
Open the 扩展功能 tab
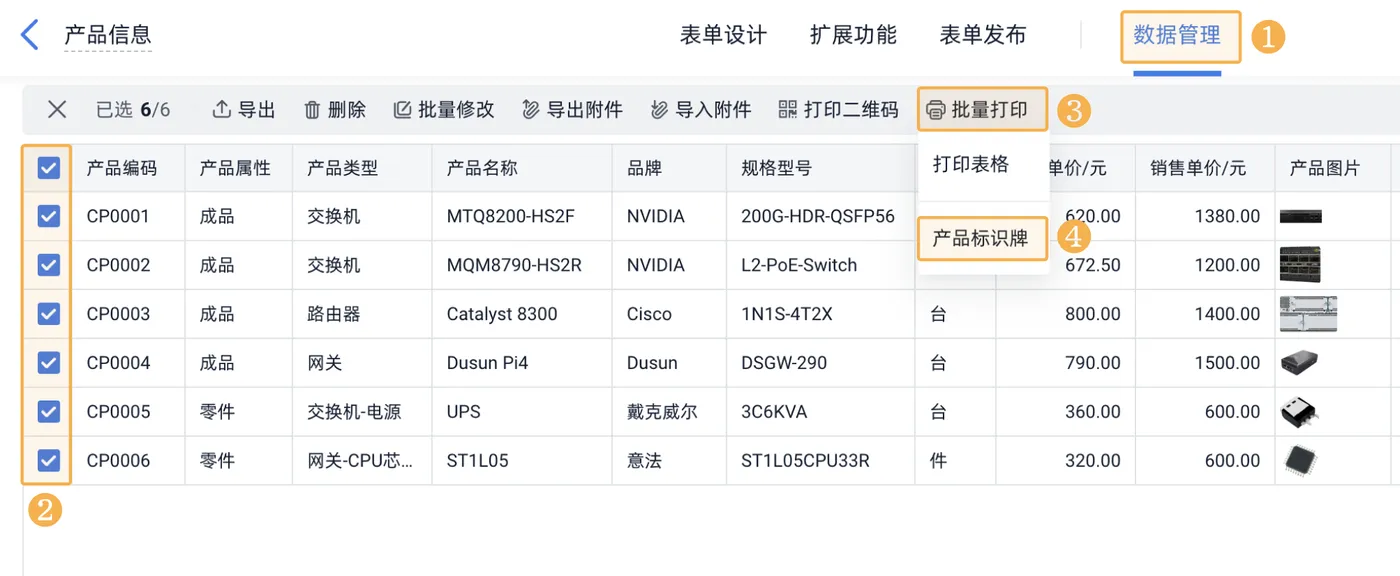[x=853, y=36]
